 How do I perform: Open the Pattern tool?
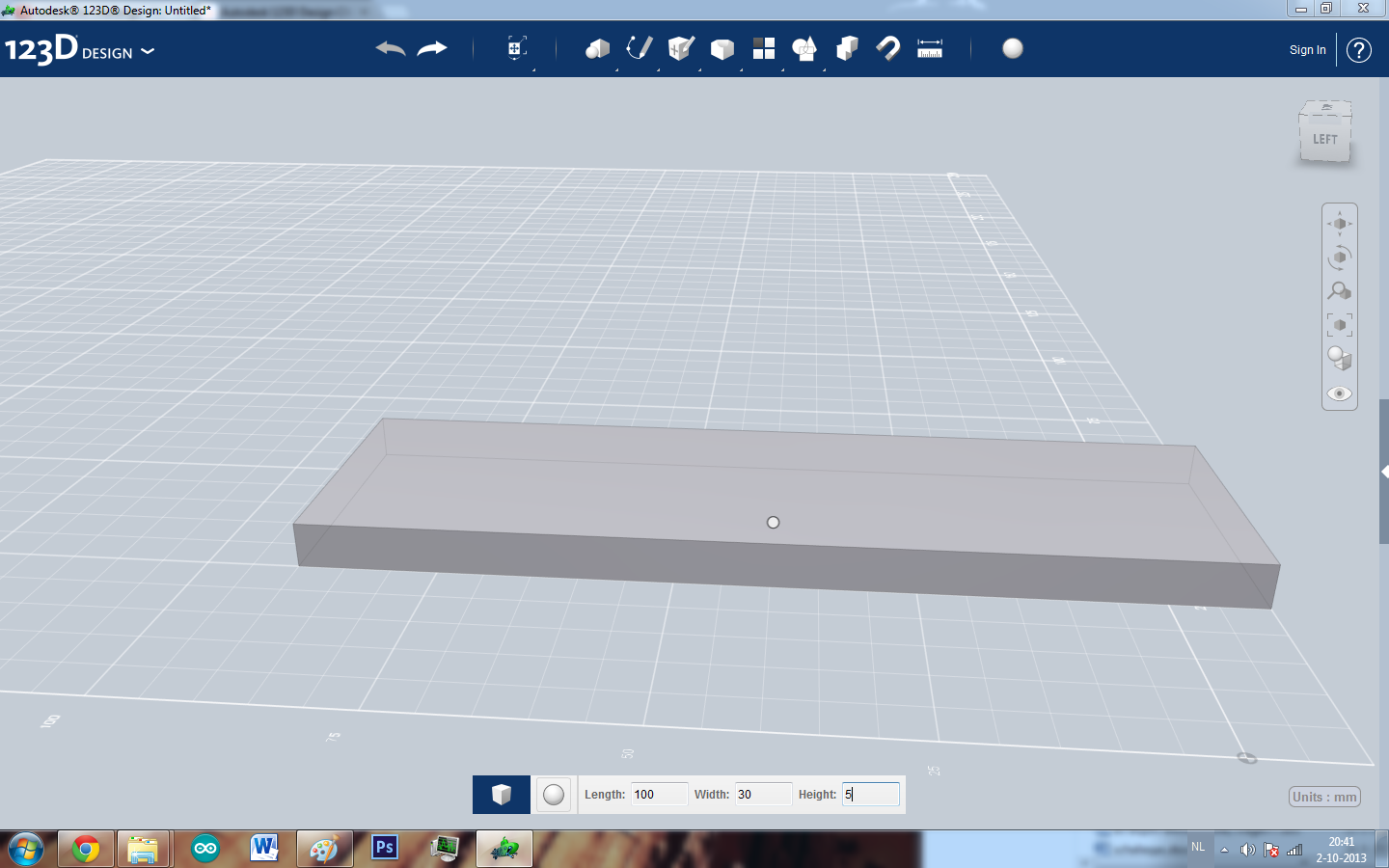(x=764, y=48)
